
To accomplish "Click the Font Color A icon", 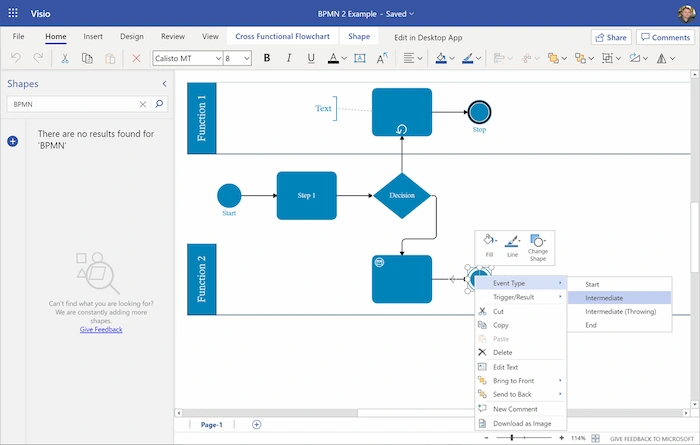I will (x=333, y=58).
